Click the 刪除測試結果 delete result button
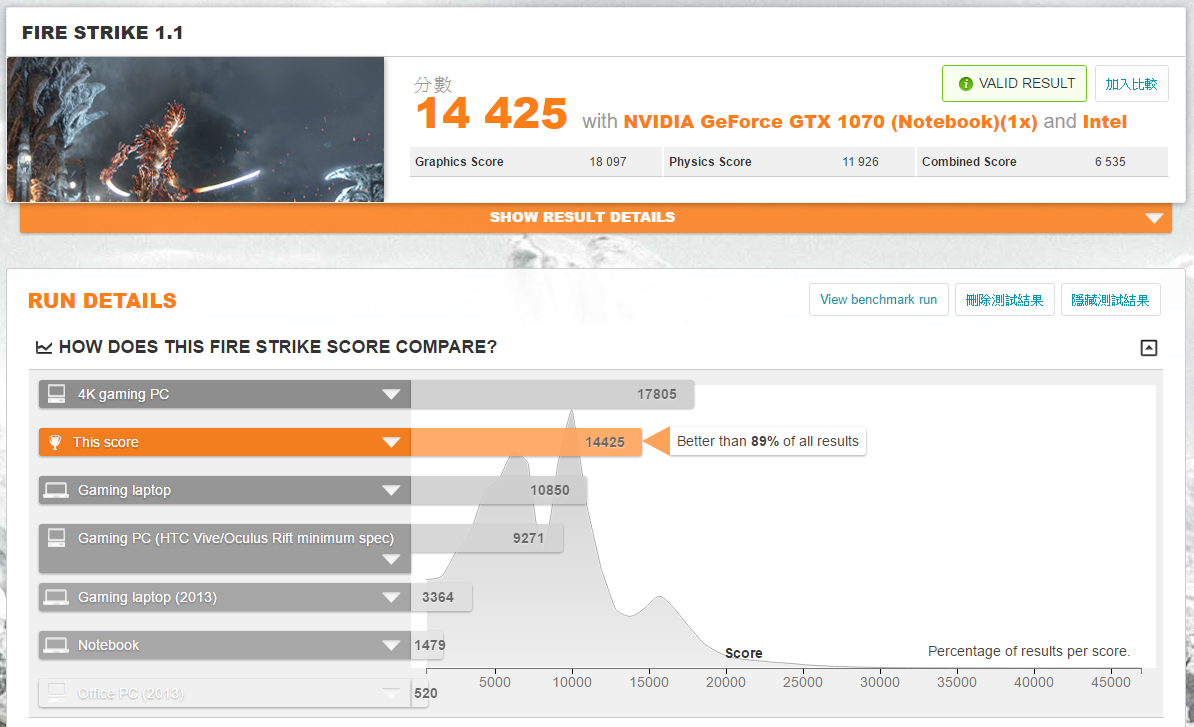Screen dimensions: 1194x727 point(1005,300)
